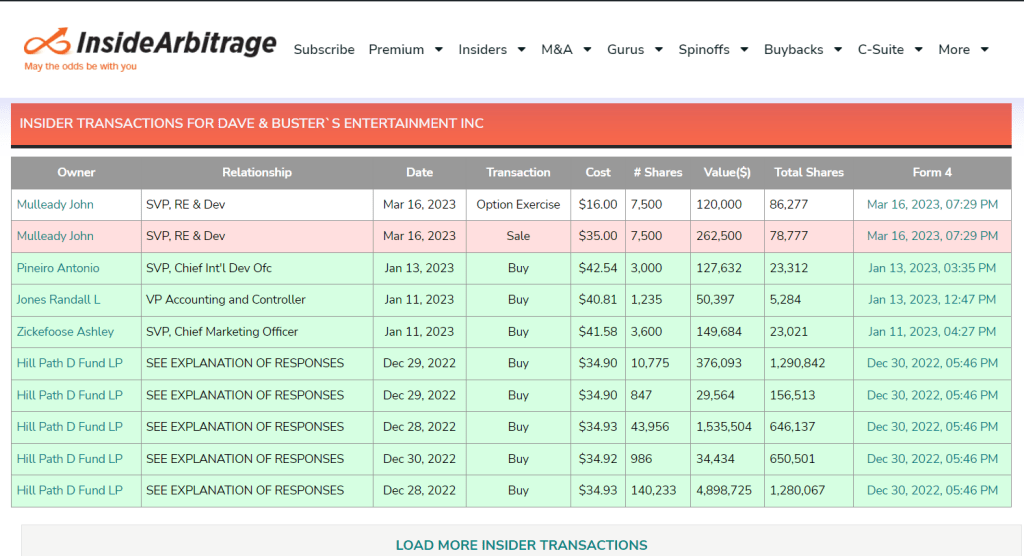
Task: Load more insider transactions
Action: (521, 545)
